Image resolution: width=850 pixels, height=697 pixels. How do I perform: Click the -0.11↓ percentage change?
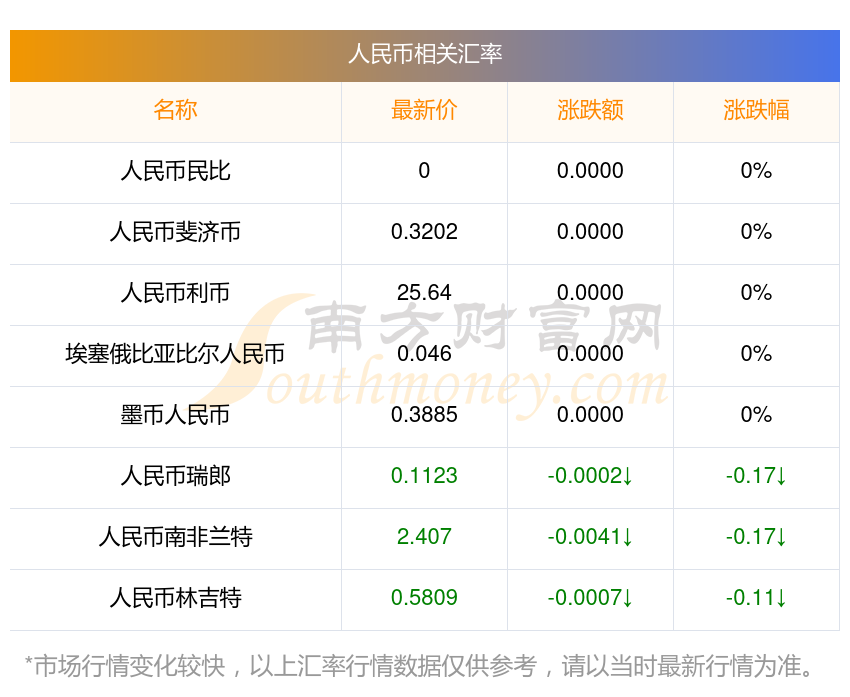click(x=756, y=598)
